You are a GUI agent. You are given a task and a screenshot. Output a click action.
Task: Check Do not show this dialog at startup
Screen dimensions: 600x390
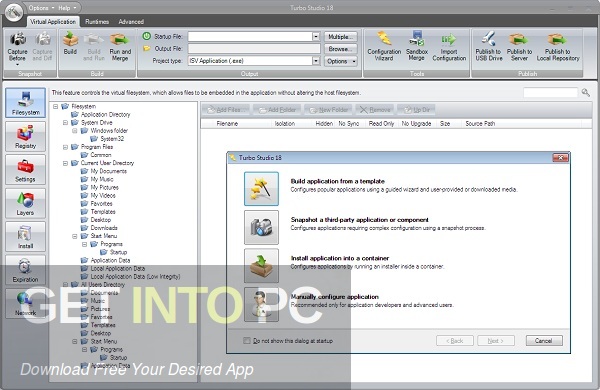(x=247, y=341)
